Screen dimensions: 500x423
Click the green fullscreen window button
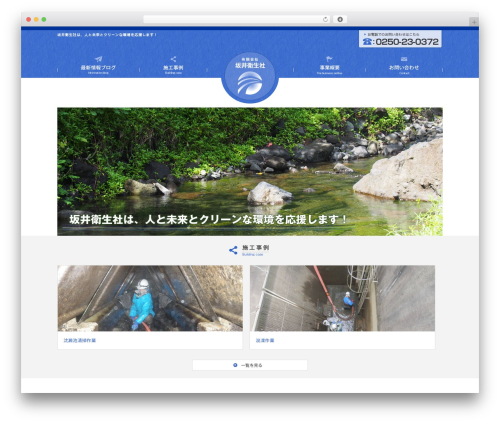pos(44,20)
